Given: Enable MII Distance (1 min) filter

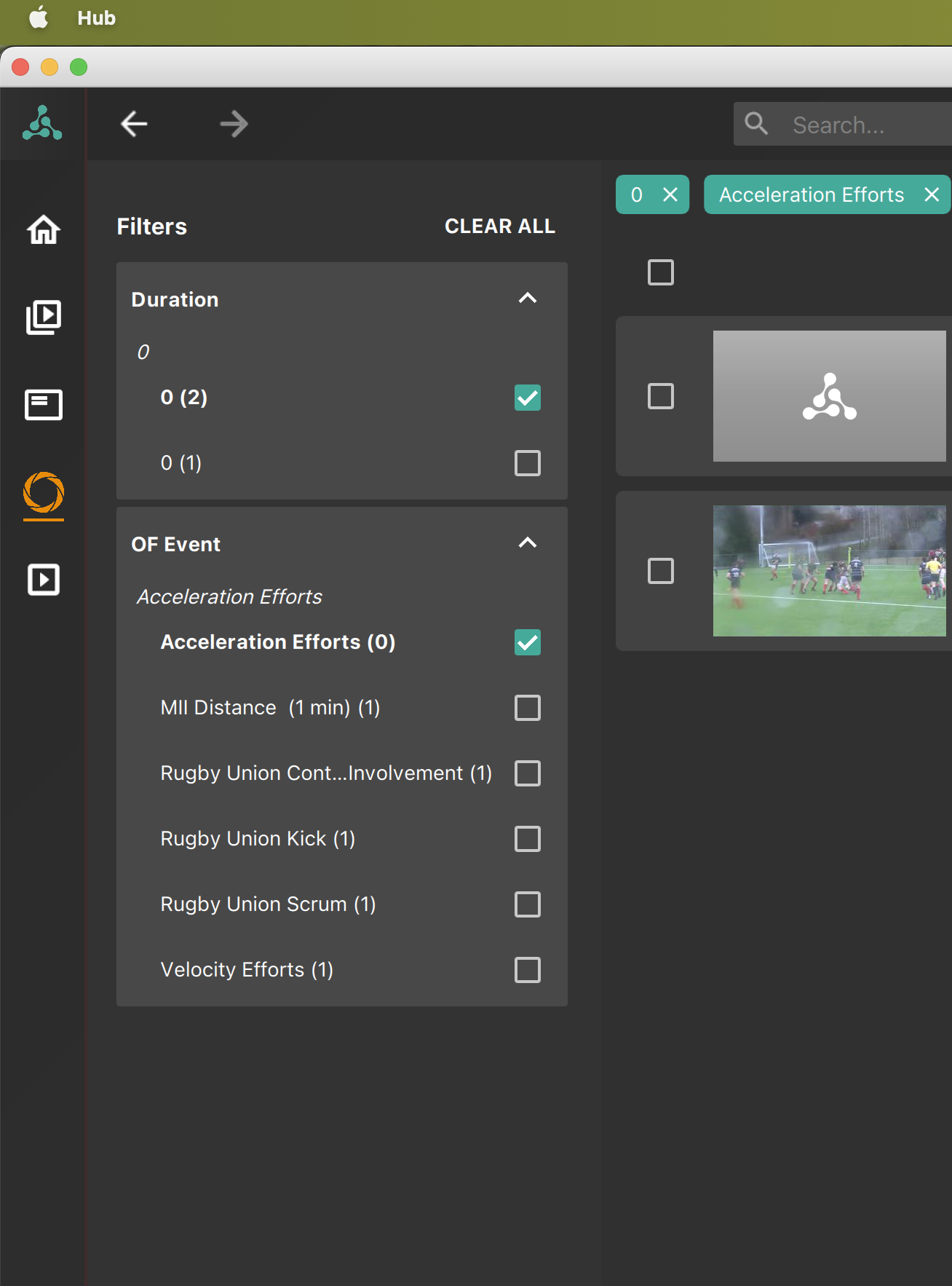Looking at the screenshot, I should coord(528,708).
